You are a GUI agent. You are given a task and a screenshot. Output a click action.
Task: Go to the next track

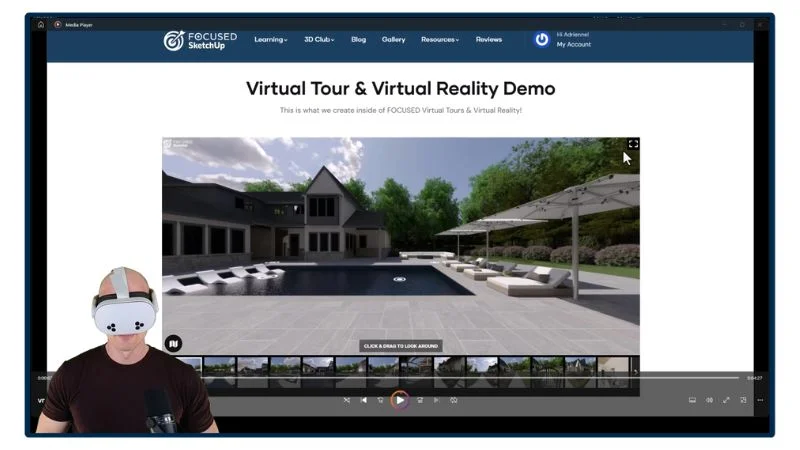pyautogui.click(x=436, y=401)
